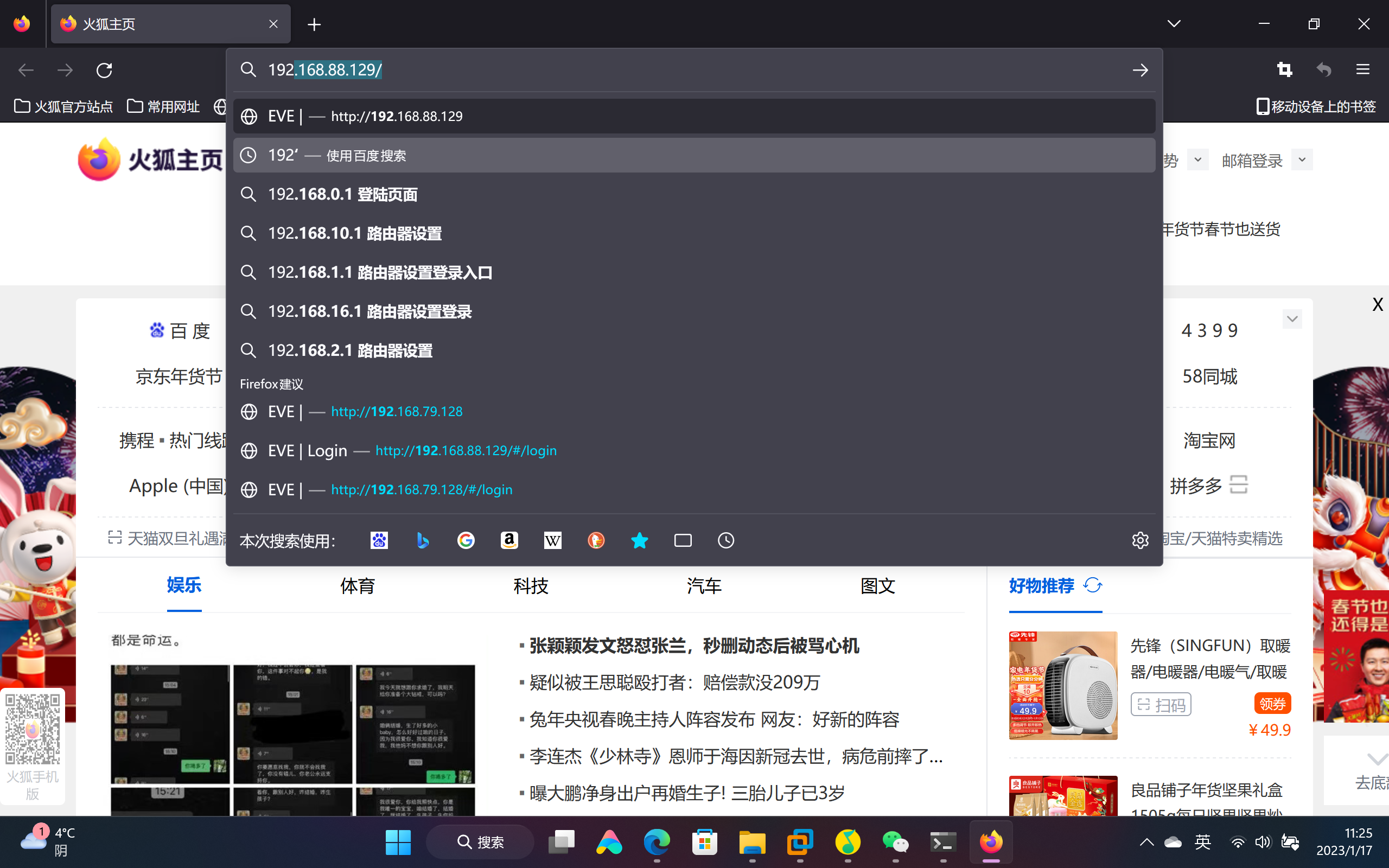Open search settings gear in dropdown

tap(1140, 540)
